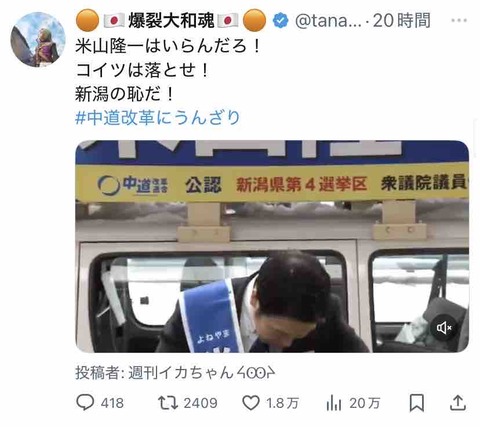480x427 pixels.
Task: Like the post with the heart icon
Action: pyautogui.click(x=251, y=403)
